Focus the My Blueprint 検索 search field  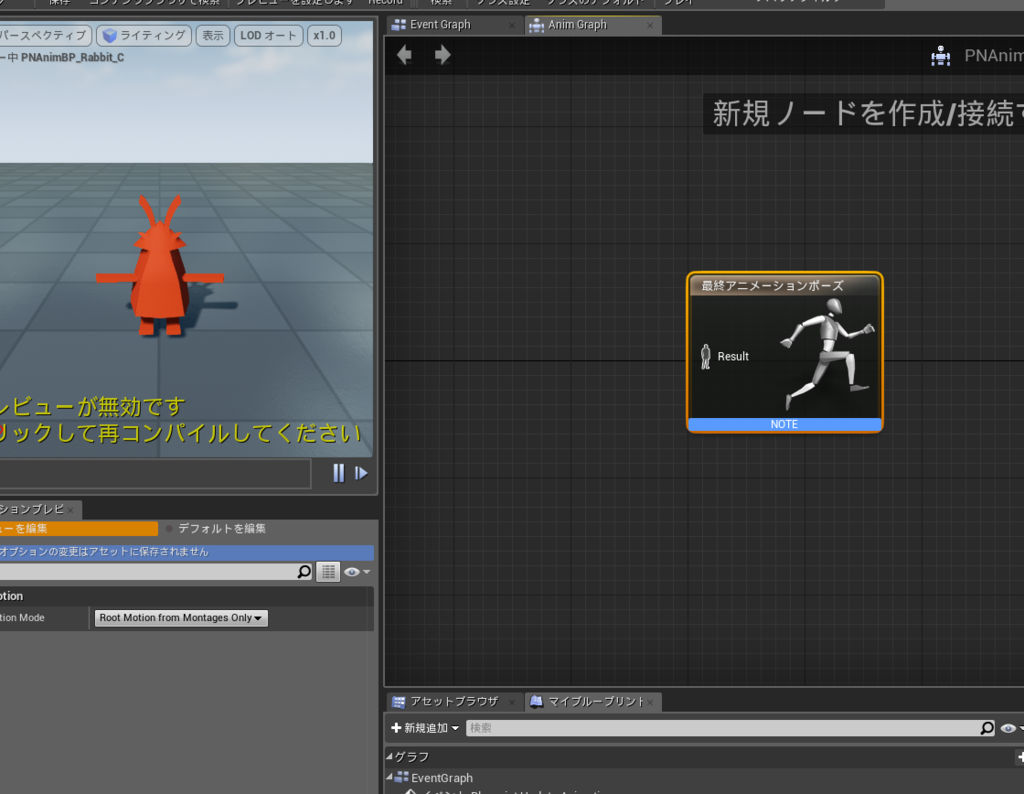click(722, 728)
